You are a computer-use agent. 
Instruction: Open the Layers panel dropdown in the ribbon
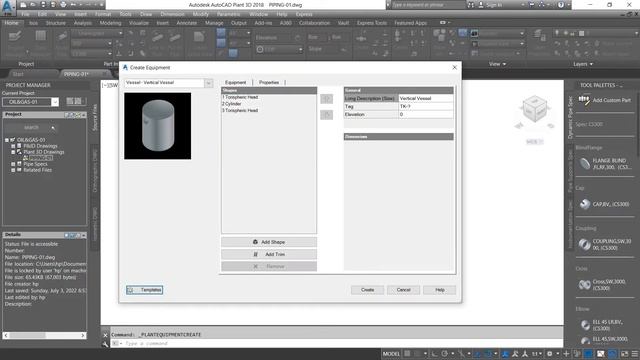[583, 64]
